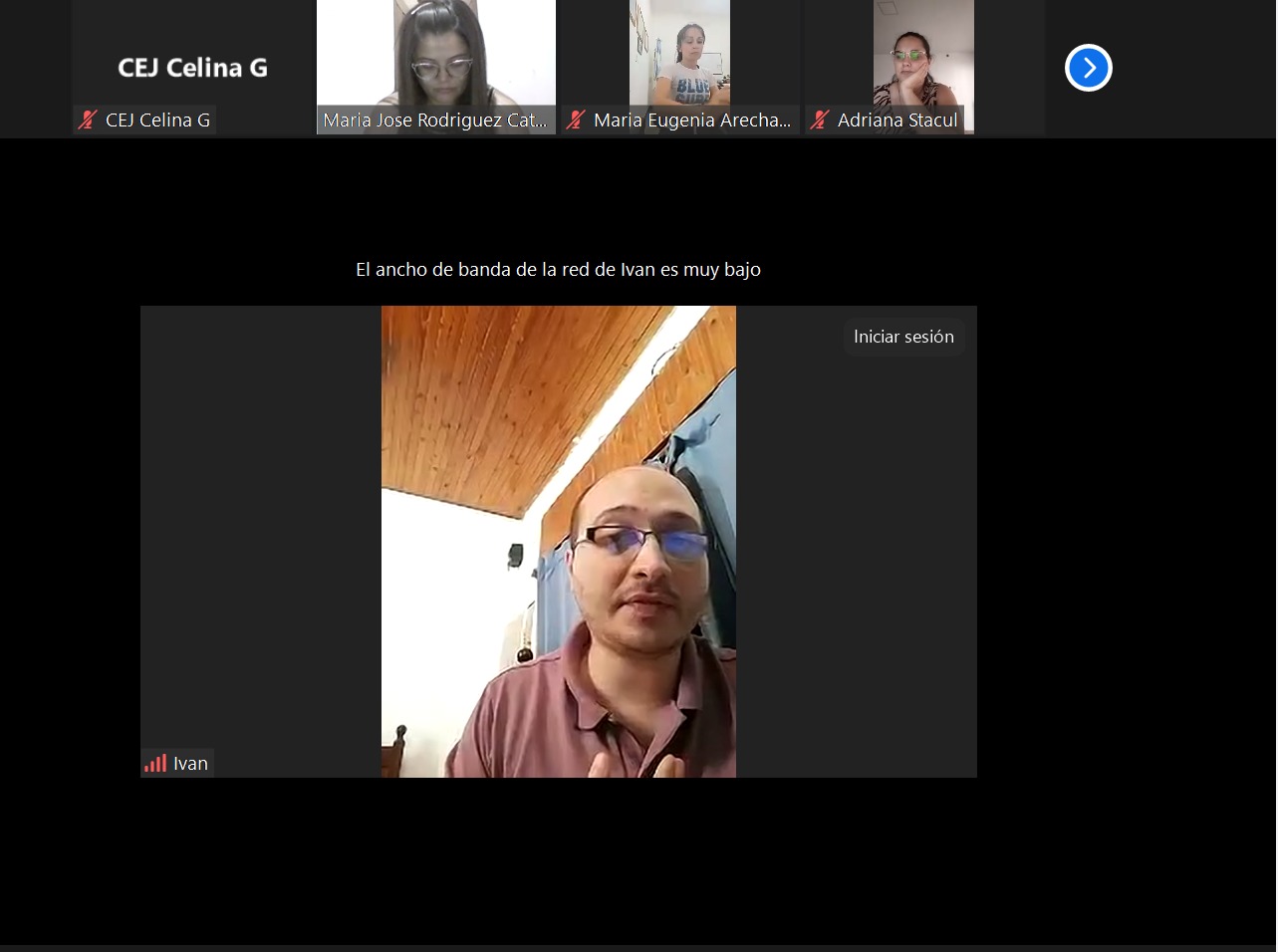Show next participants with blue arrow

pyautogui.click(x=1088, y=68)
